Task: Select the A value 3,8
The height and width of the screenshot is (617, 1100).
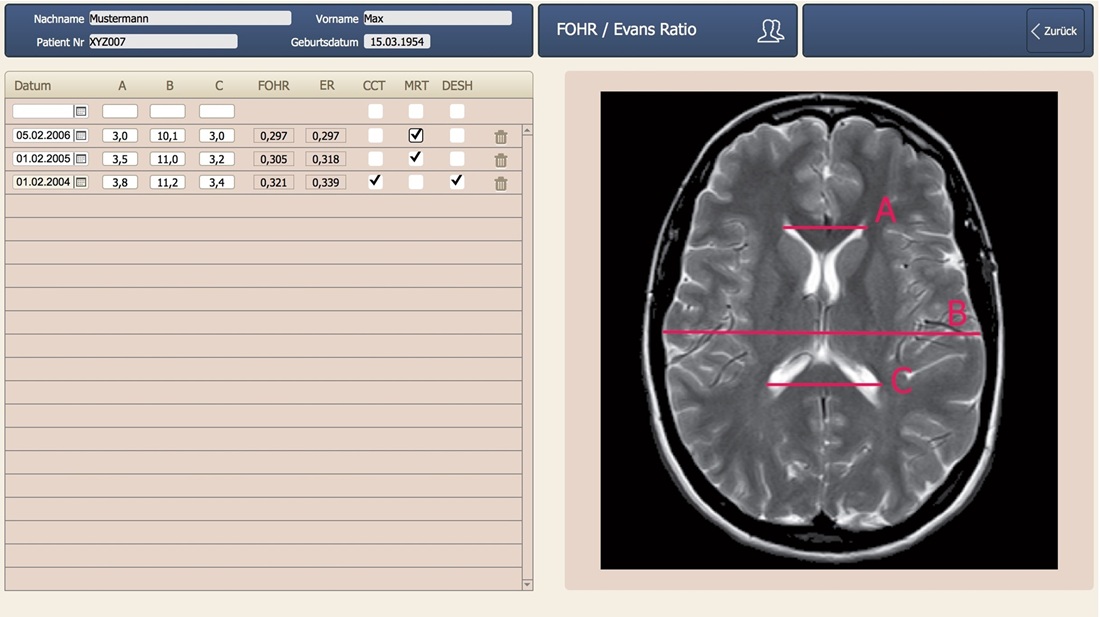Action: pyautogui.click(x=120, y=182)
